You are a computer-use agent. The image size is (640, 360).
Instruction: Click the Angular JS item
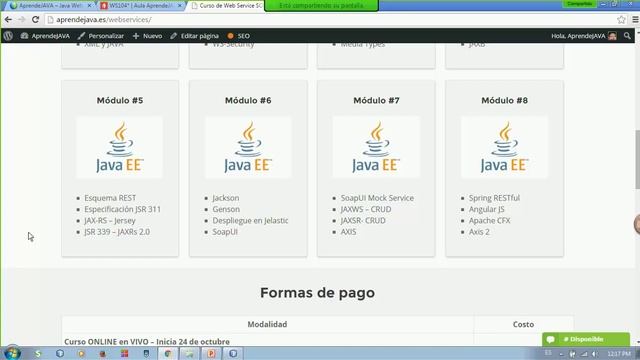[x=487, y=209]
